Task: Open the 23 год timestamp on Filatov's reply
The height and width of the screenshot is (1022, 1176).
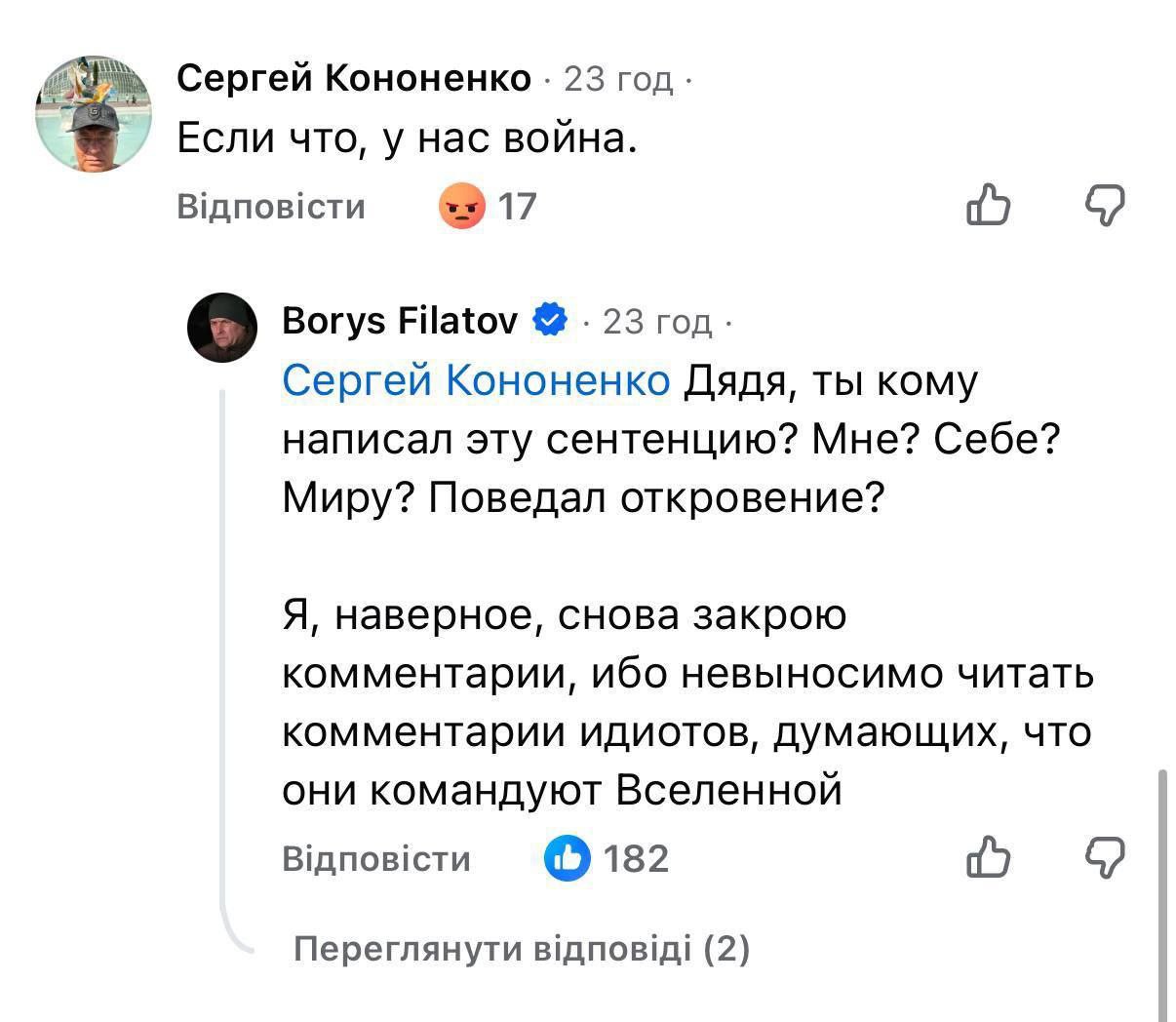Action: tap(657, 320)
